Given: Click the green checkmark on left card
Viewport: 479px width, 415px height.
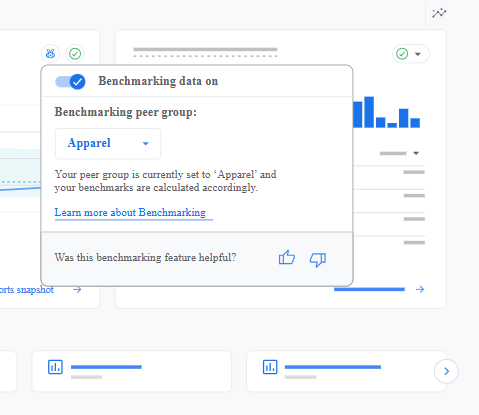Looking at the screenshot, I should [75, 54].
